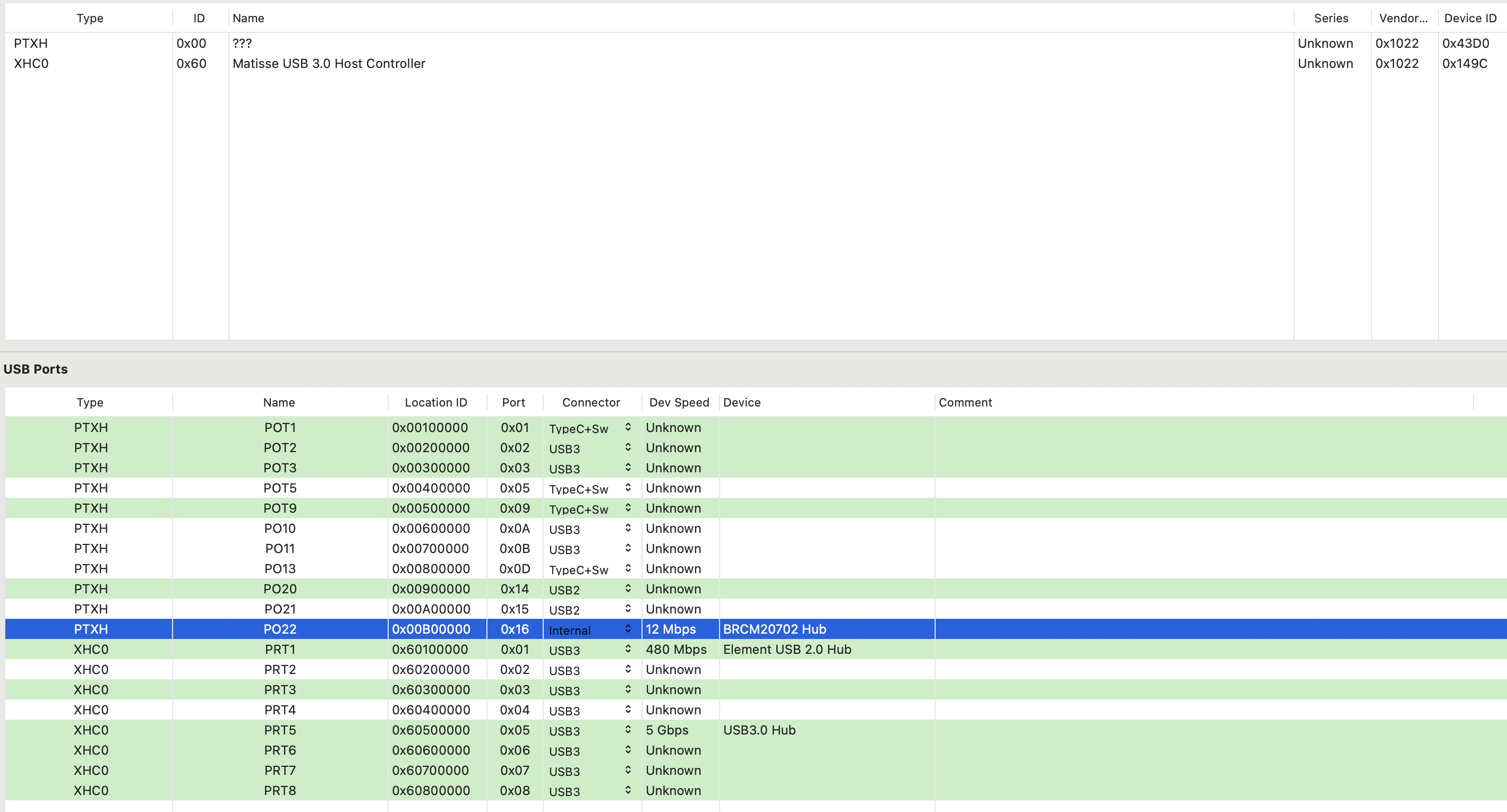
Task: Select the USB3.0 Hub port row
Action: (759, 730)
